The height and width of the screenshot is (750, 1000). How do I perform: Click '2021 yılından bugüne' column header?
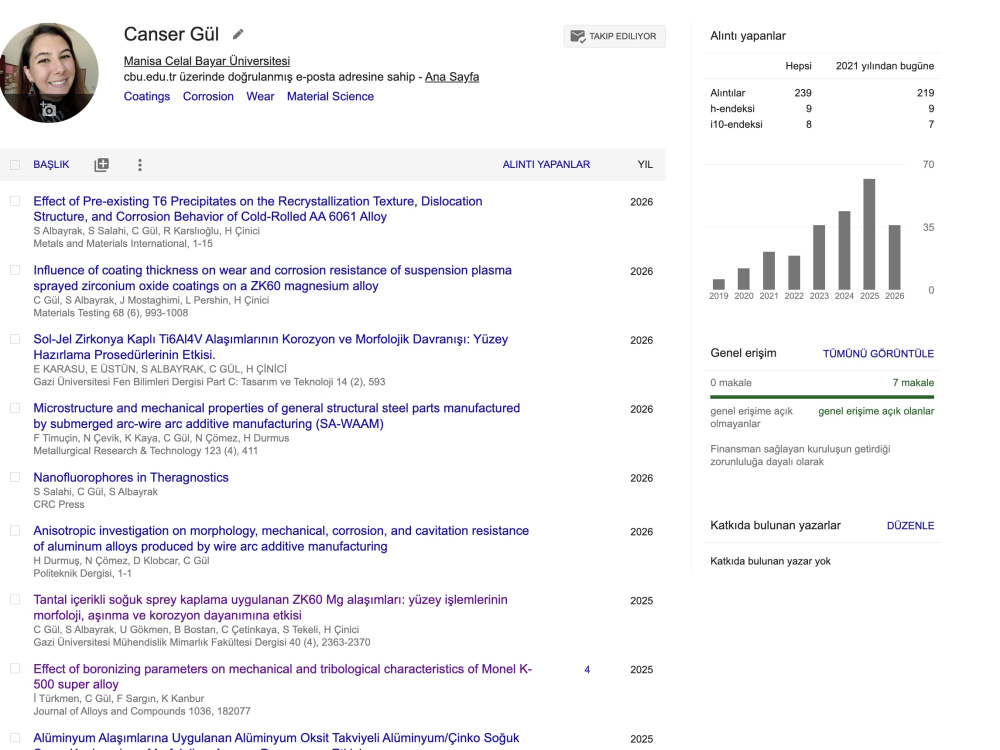point(885,66)
